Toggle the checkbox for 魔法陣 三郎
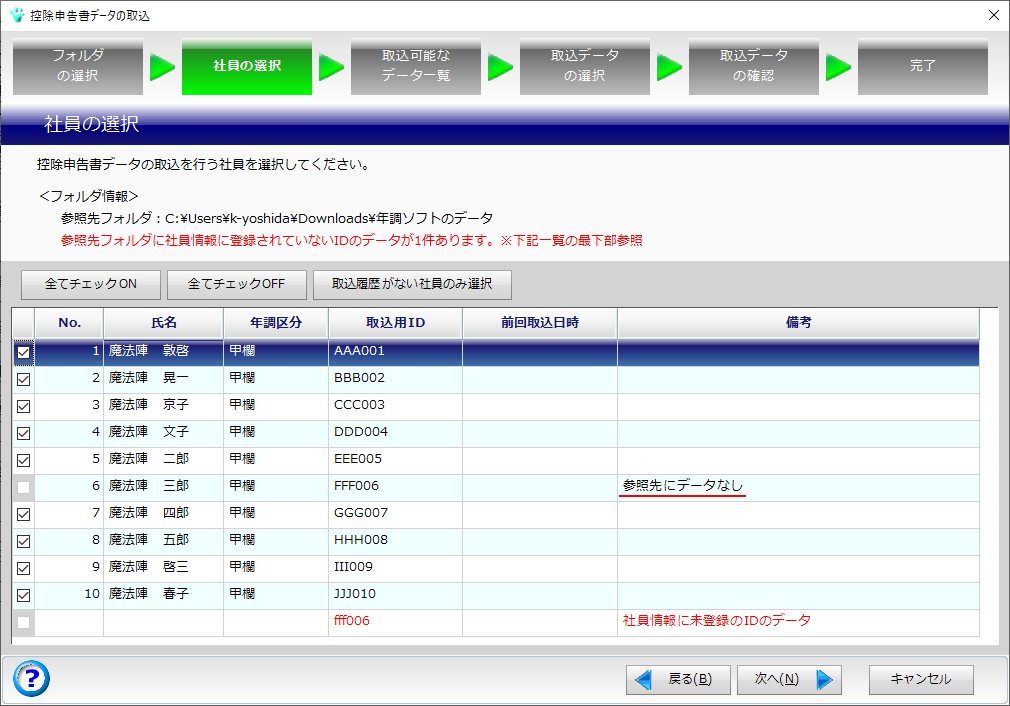 coord(23,488)
